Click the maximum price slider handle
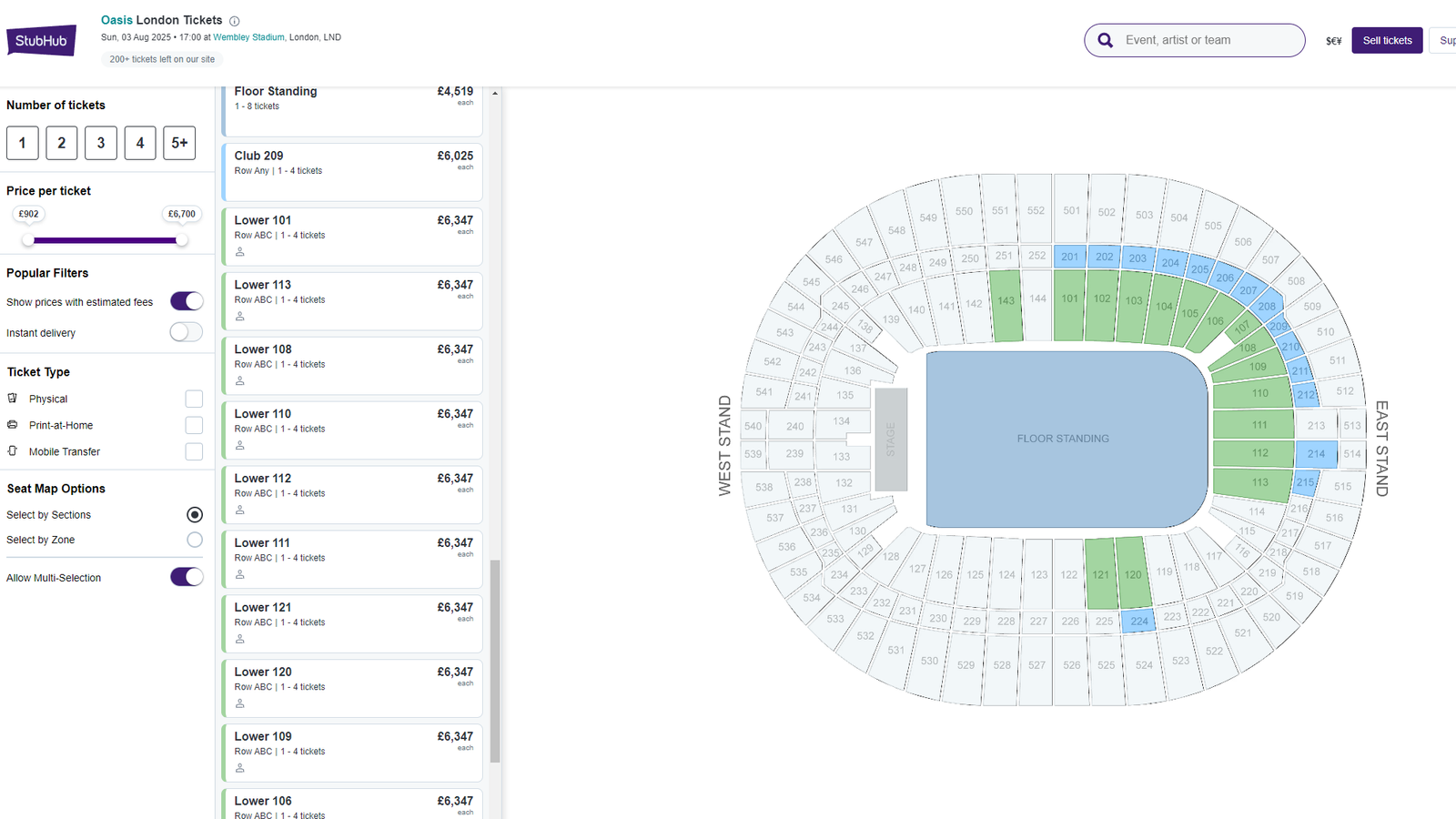This screenshot has width=1456, height=819. coord(182,240)
